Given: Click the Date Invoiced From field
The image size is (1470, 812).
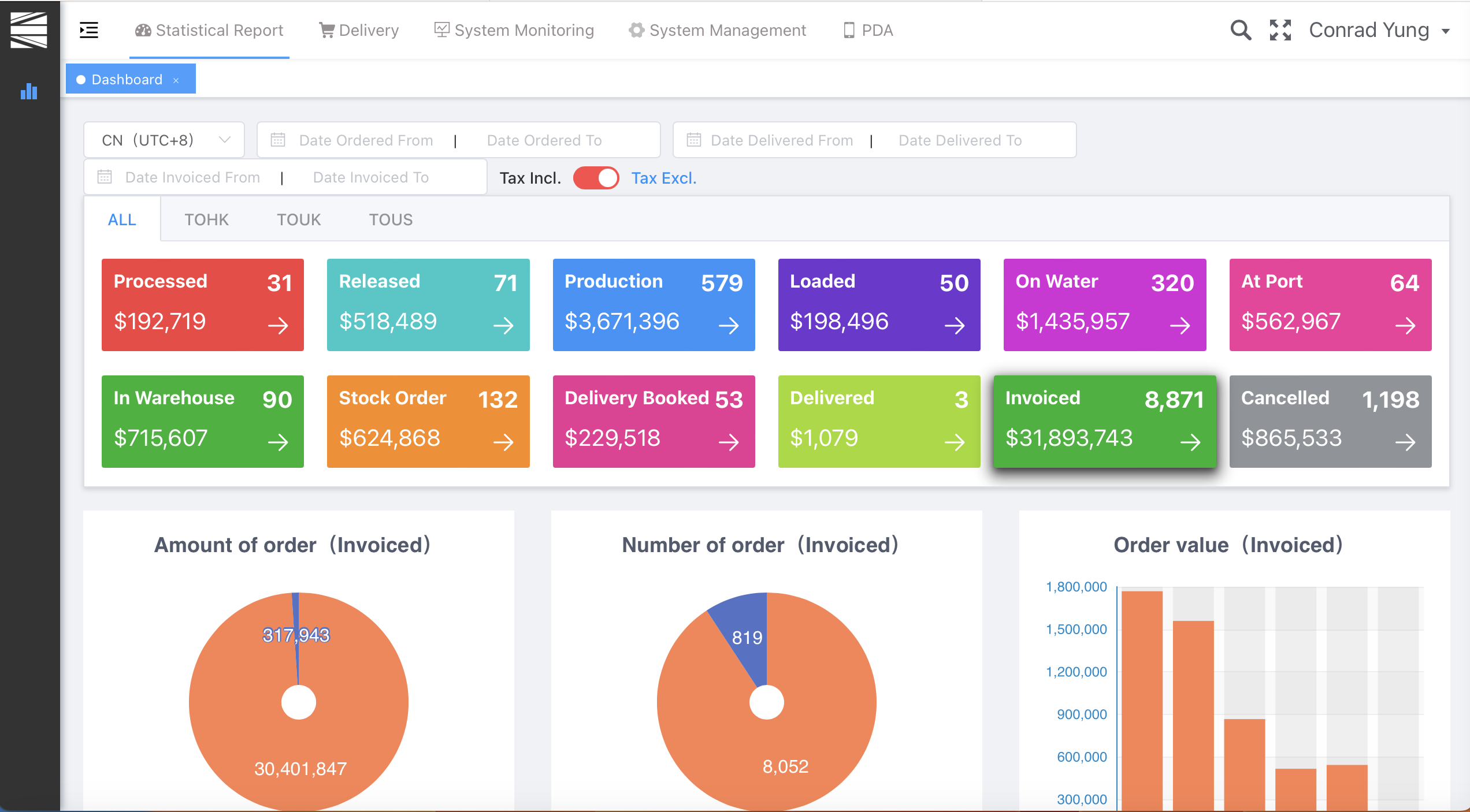Looking at the screenshot, I should click(192, 177).
